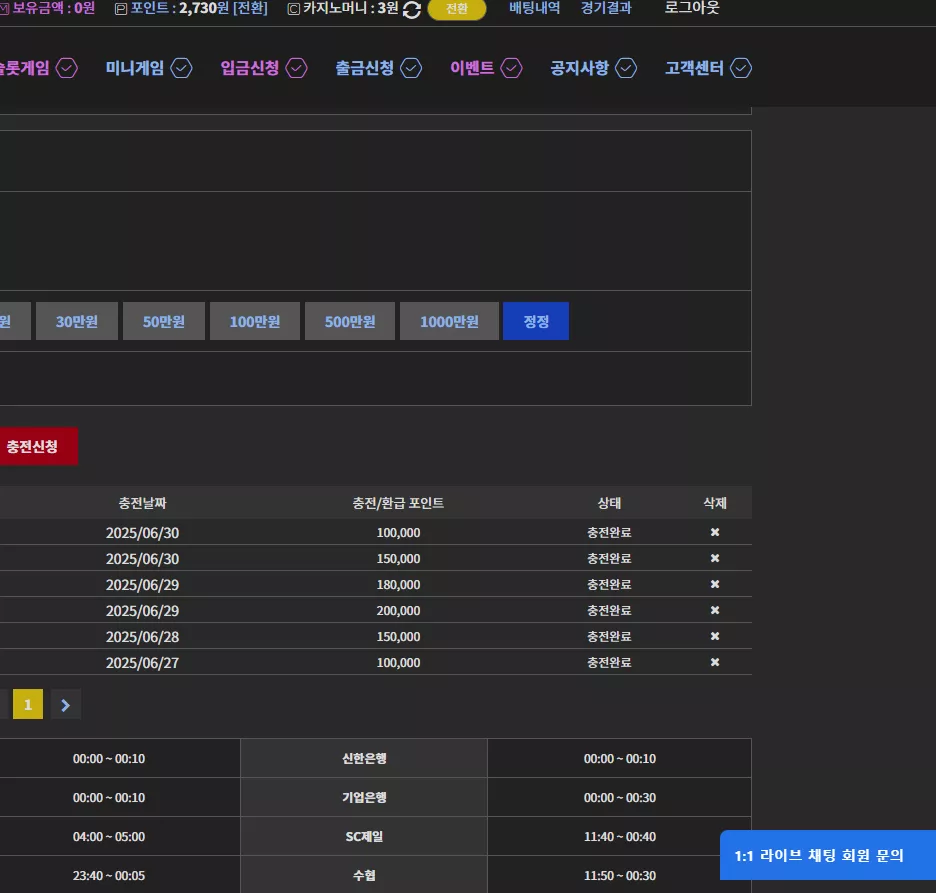Click the [전환] point conversion link

250,8
